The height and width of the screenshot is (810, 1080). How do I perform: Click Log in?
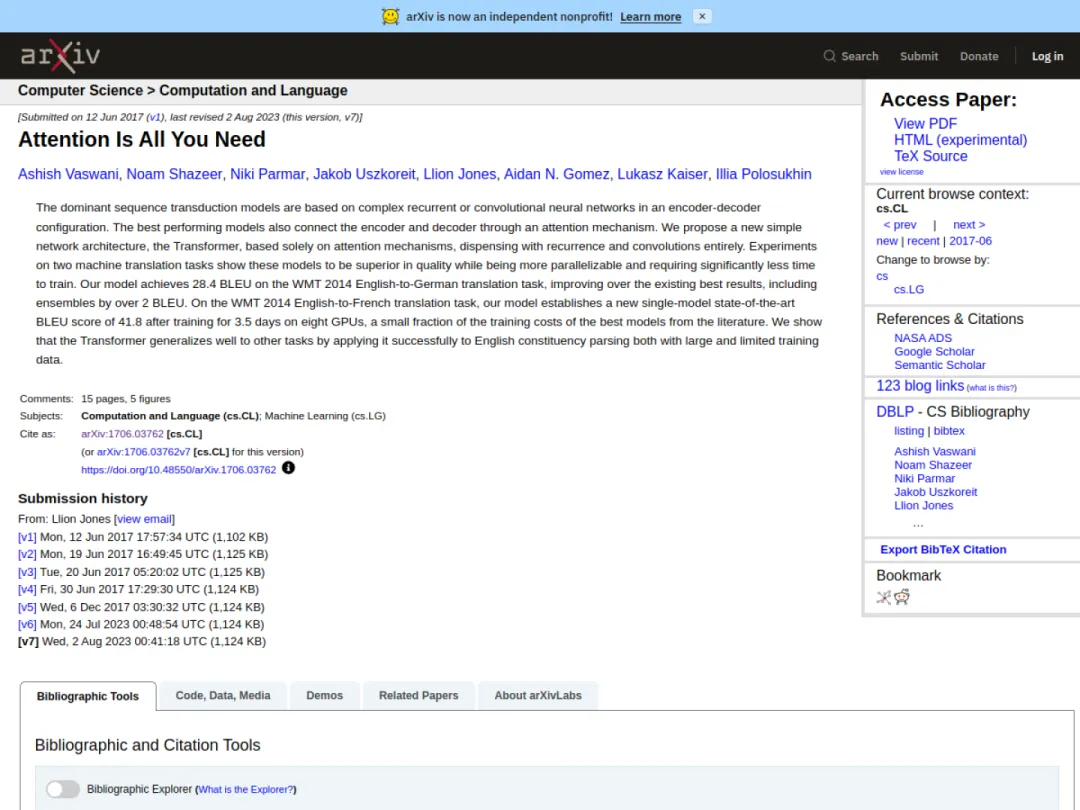[x=1047, y=56]
